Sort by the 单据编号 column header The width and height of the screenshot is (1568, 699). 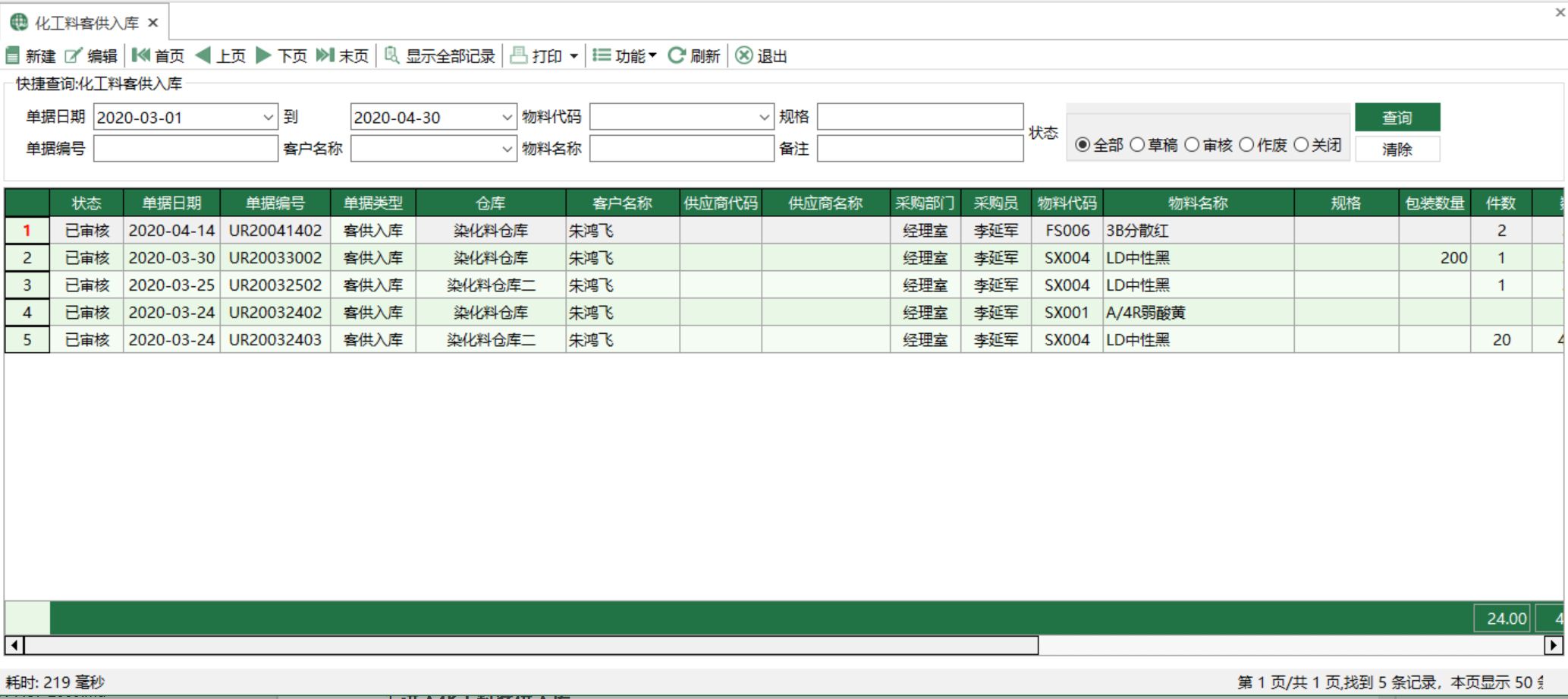point(275,203)
